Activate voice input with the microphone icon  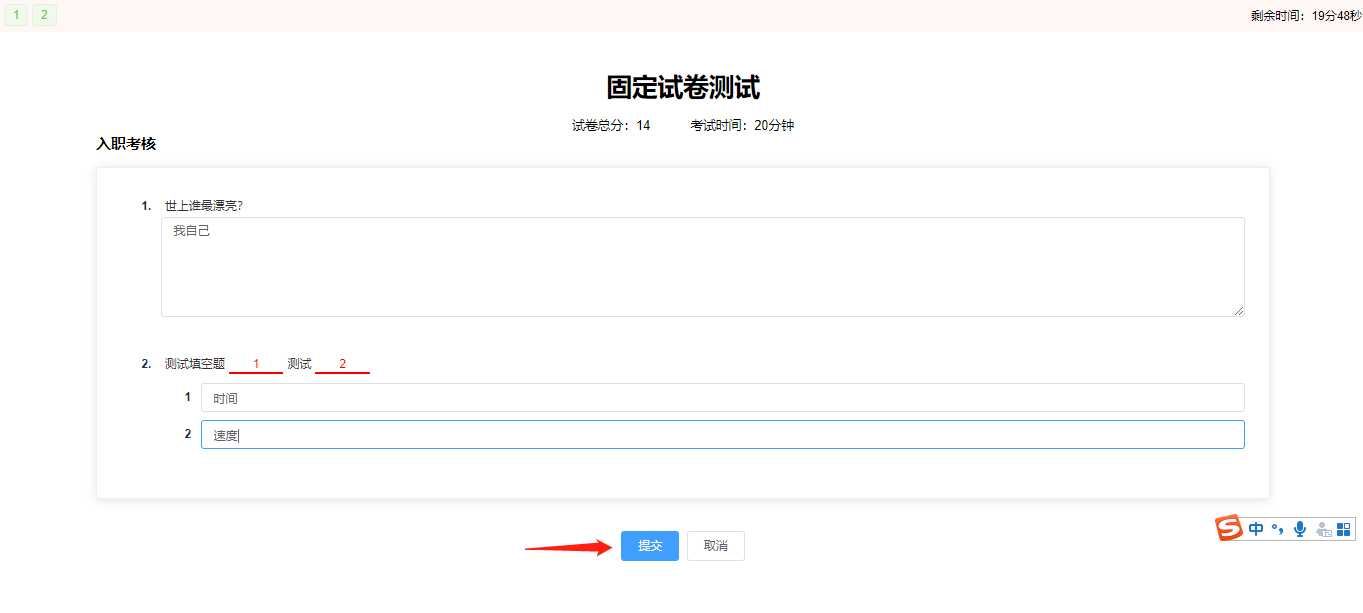tap(1300, 528)
